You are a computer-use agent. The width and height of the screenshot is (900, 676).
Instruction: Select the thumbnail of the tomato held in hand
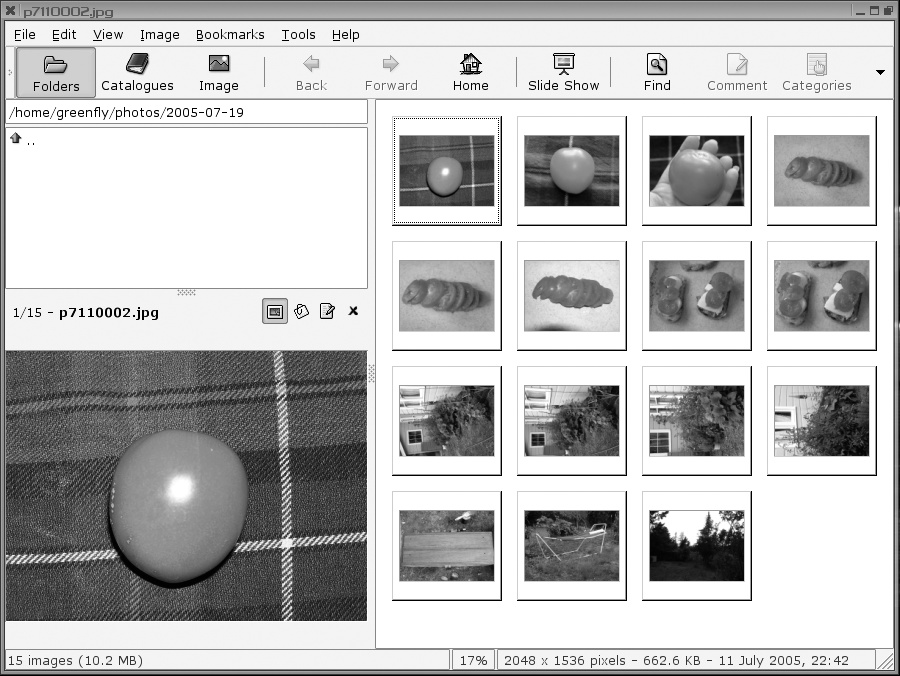[696, 171]
